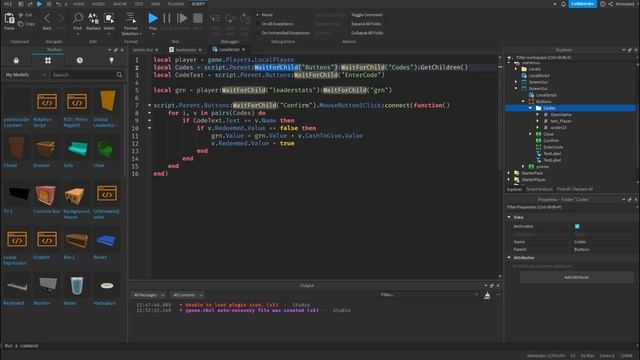640x360 pixels.
Task: Click Toggle Comment action
Action: click(x=367, y=15)
